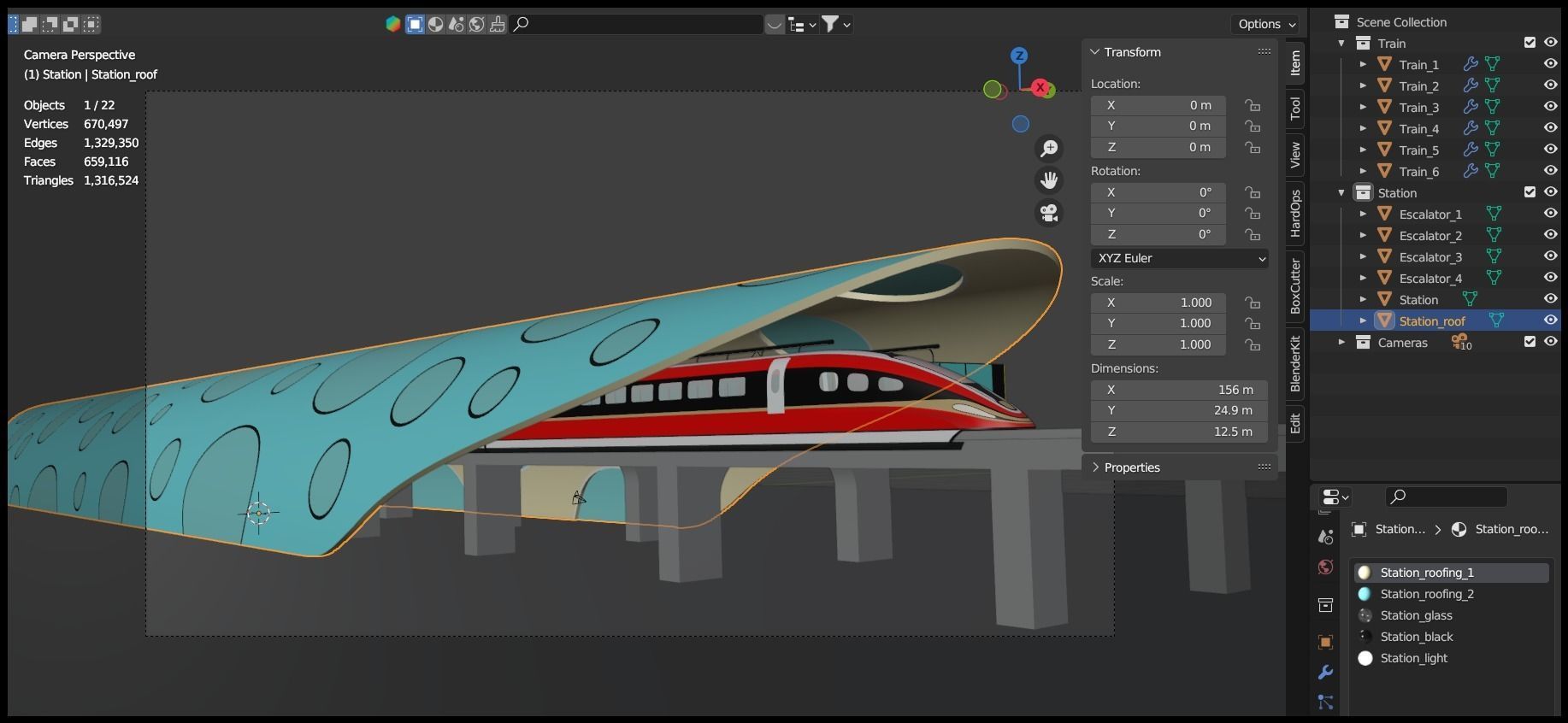Viewport: 1568px width, 723px height.
Task: Open the BlenderKit colorful cube icon
Action: point(392,24)
